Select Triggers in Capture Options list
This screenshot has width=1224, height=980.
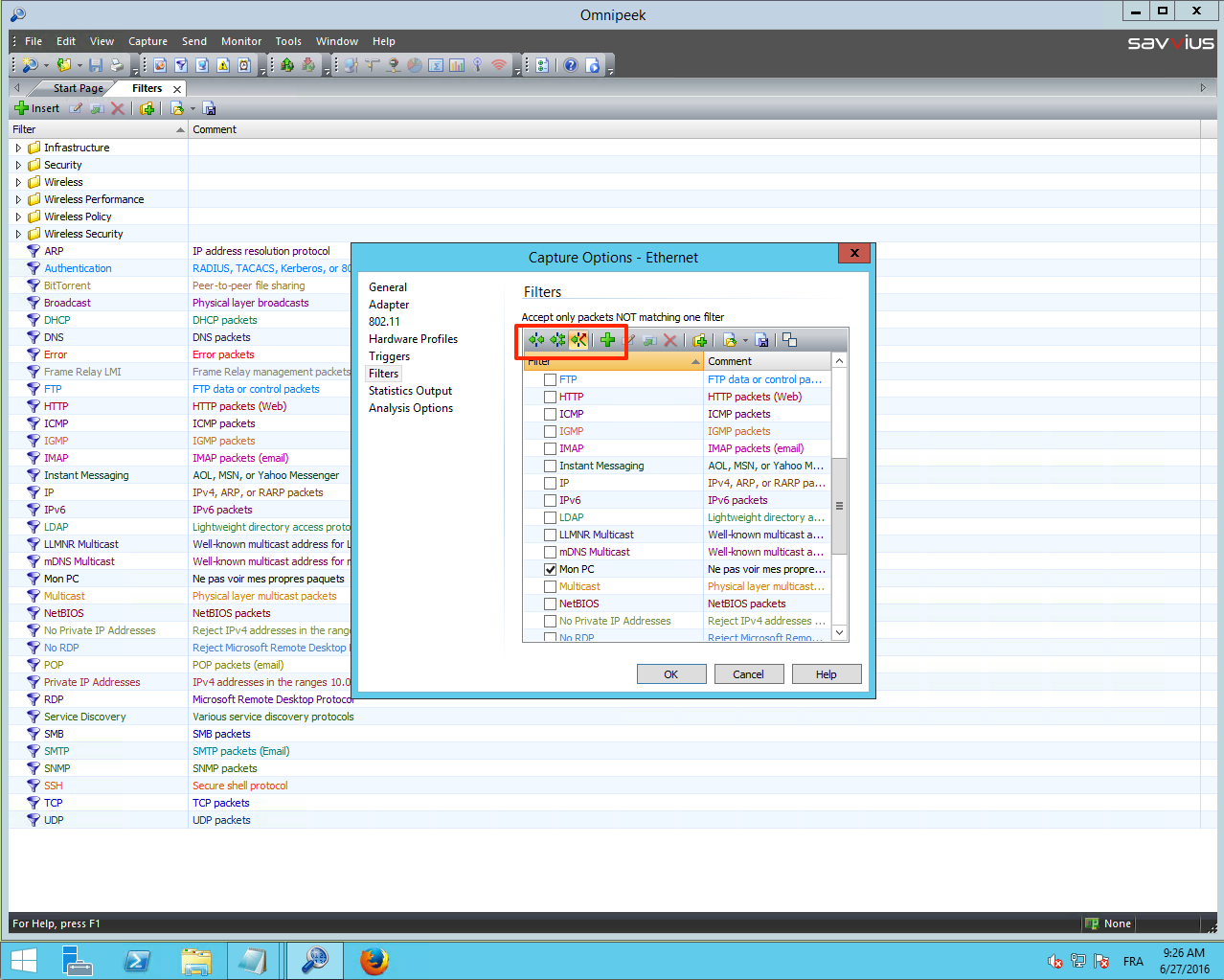coord(389,356)
